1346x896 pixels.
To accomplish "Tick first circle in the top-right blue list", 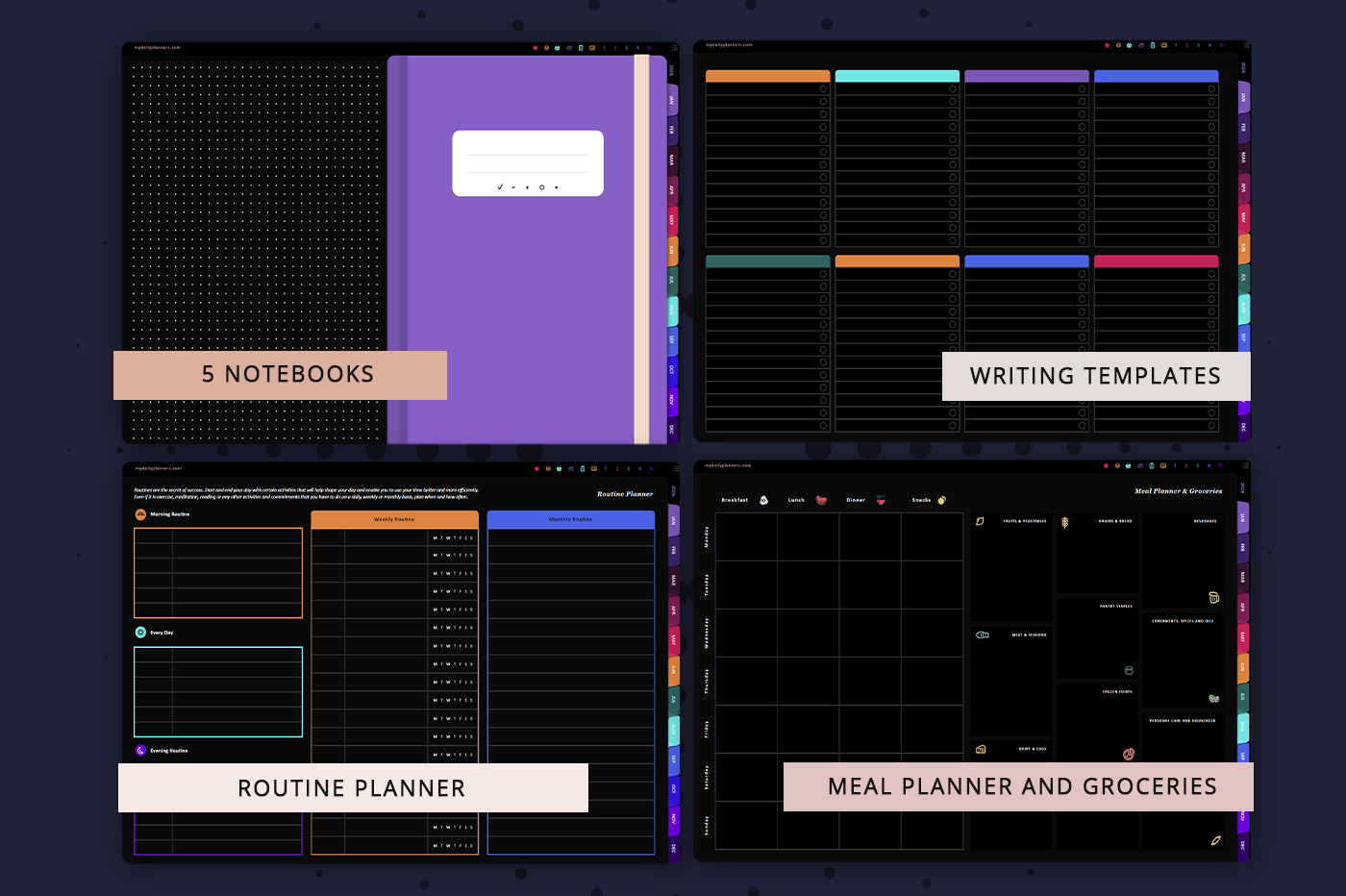I will coord(1211,89).
